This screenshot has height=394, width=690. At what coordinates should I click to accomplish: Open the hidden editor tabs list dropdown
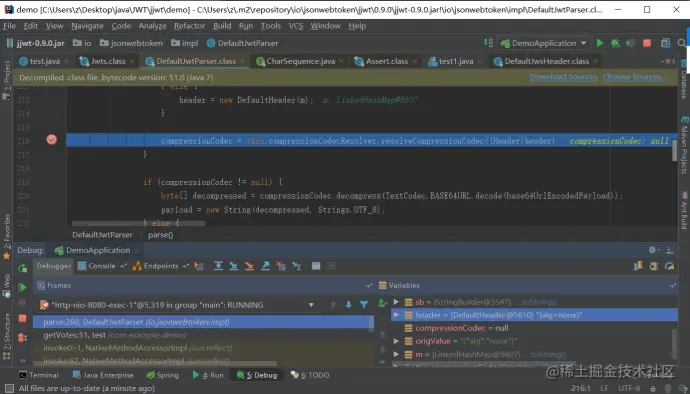pos(669,61)
